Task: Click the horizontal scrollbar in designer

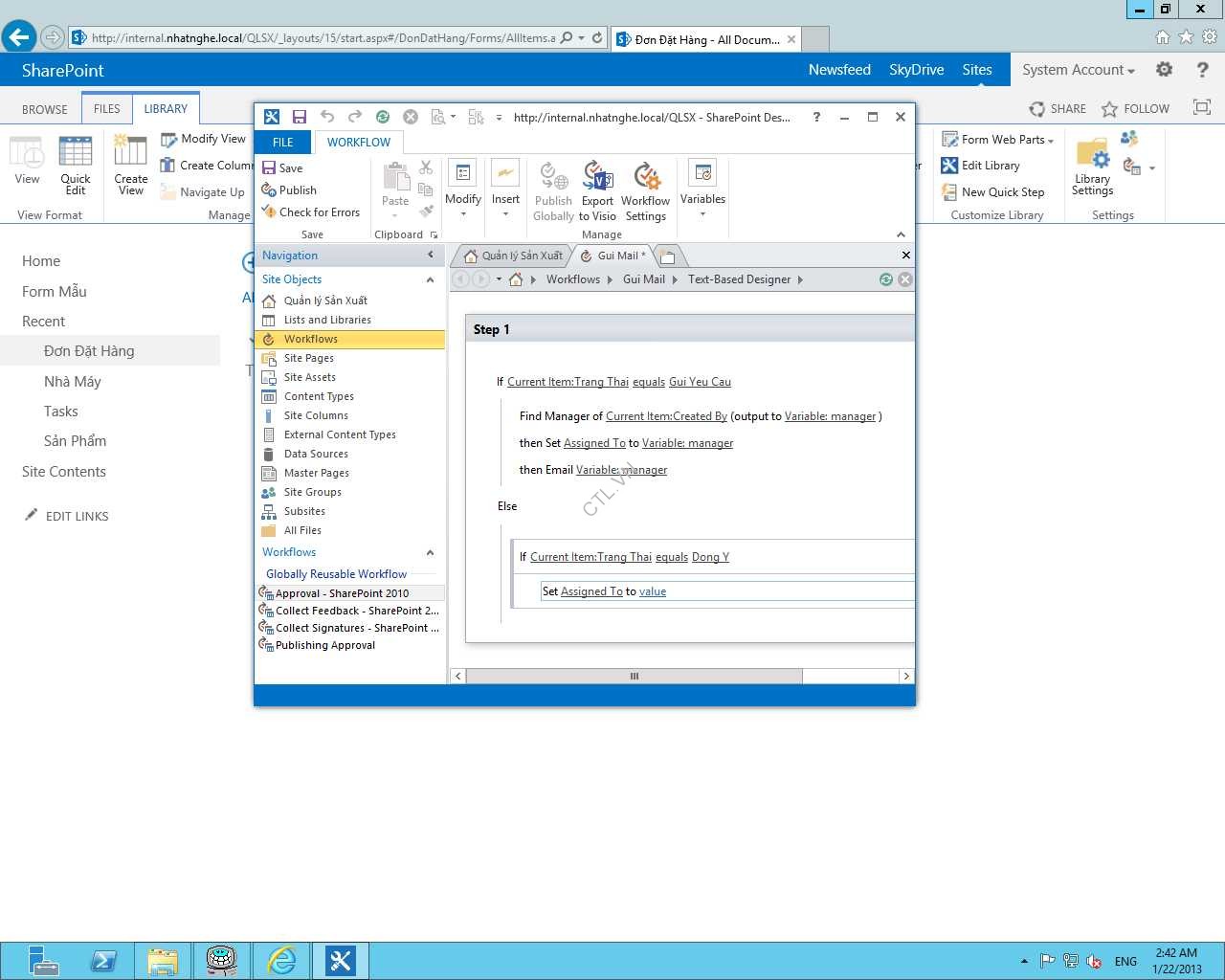Action: pos(634,677)
